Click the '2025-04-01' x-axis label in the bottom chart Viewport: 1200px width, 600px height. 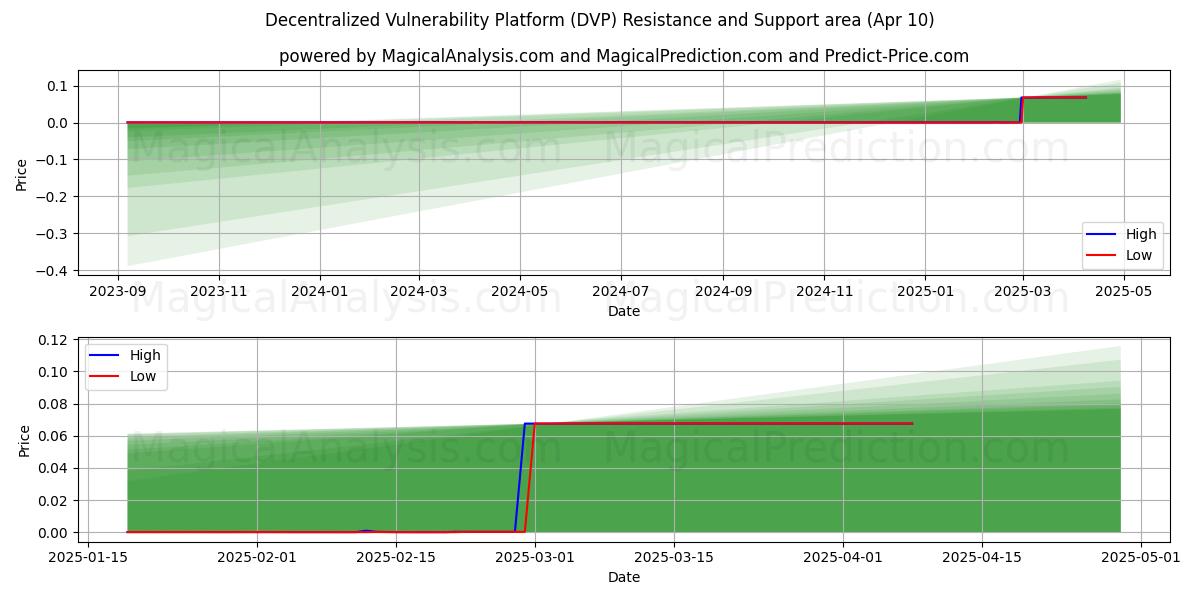click(843, 558)
